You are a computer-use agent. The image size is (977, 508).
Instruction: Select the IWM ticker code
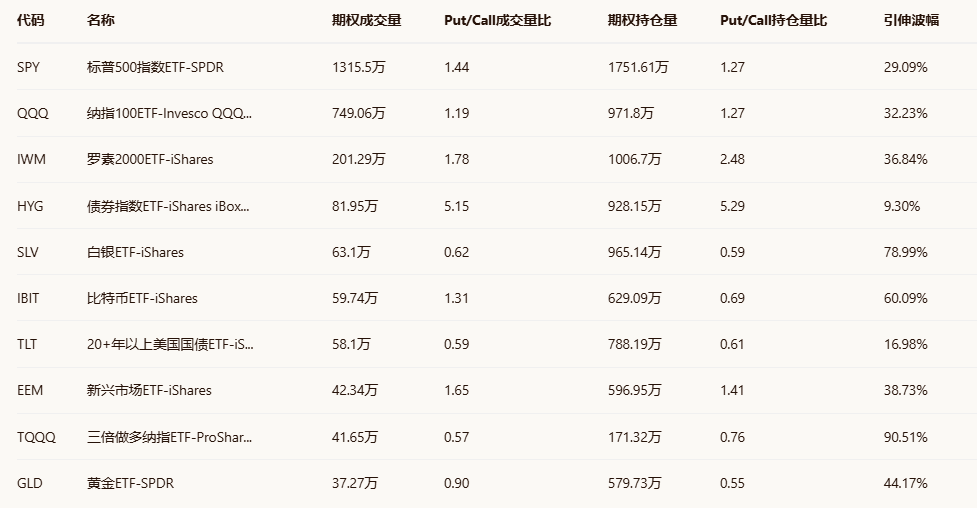[31, 159]
